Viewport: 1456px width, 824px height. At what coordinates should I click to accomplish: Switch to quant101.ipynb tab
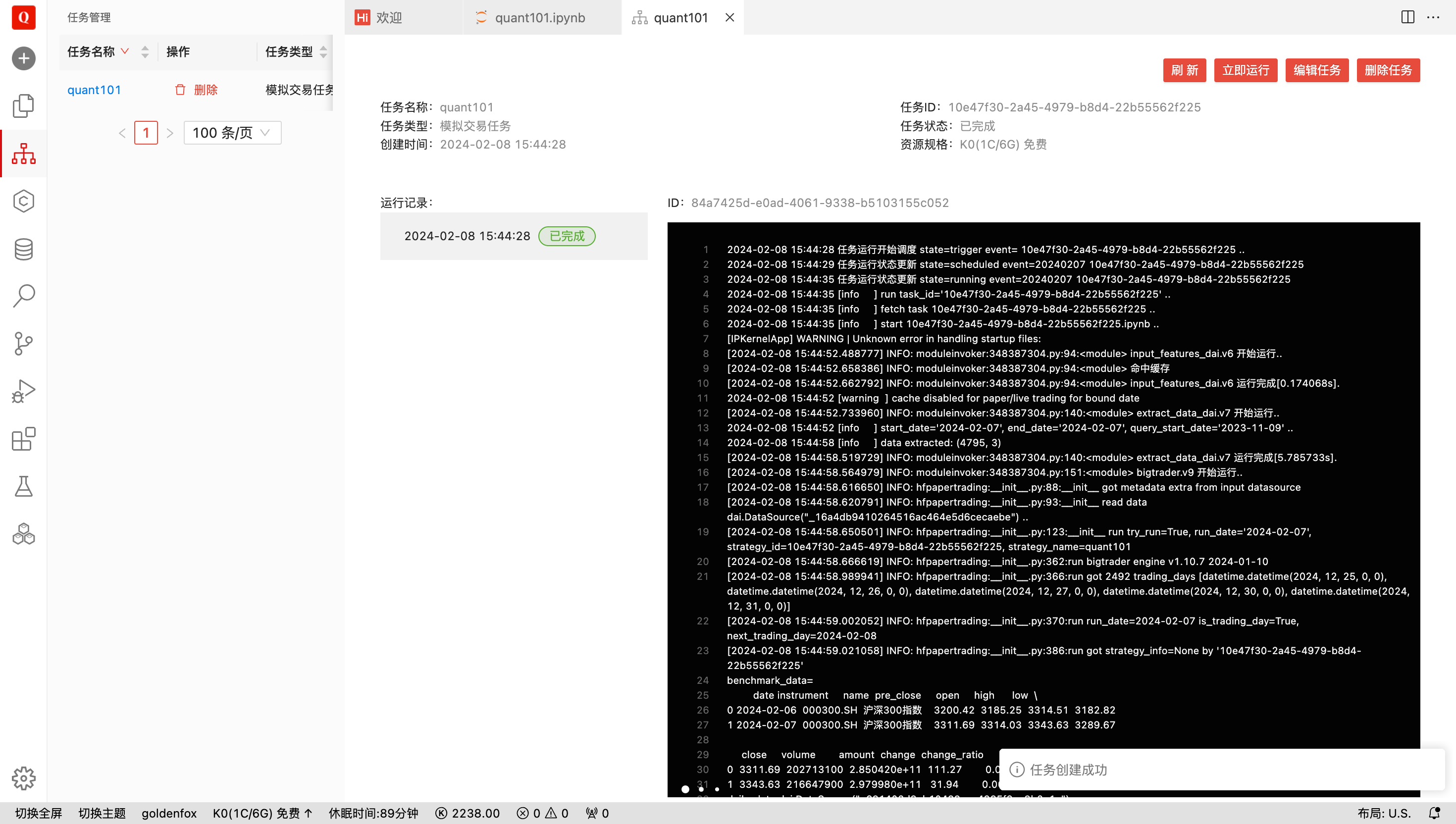(x=539, y=17)
